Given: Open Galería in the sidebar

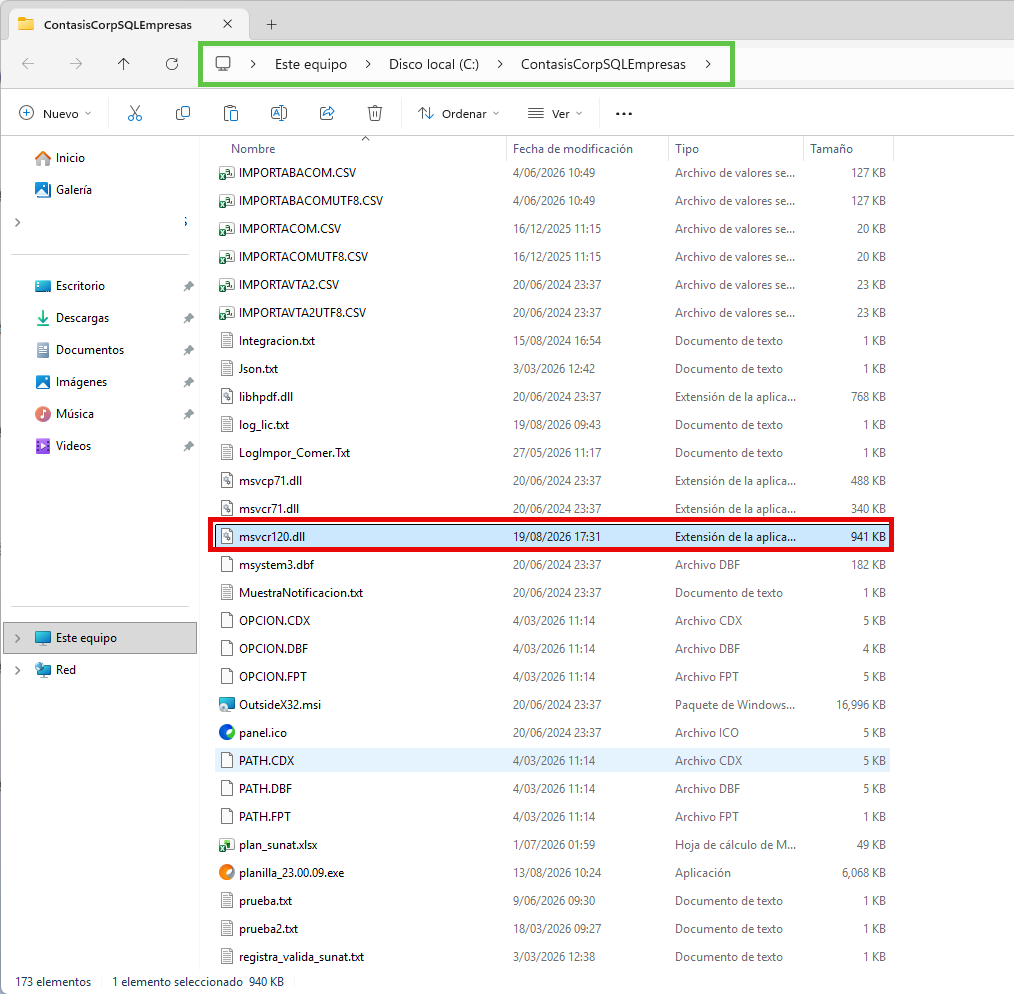Looking at the screenshot, I should point(73,189).
